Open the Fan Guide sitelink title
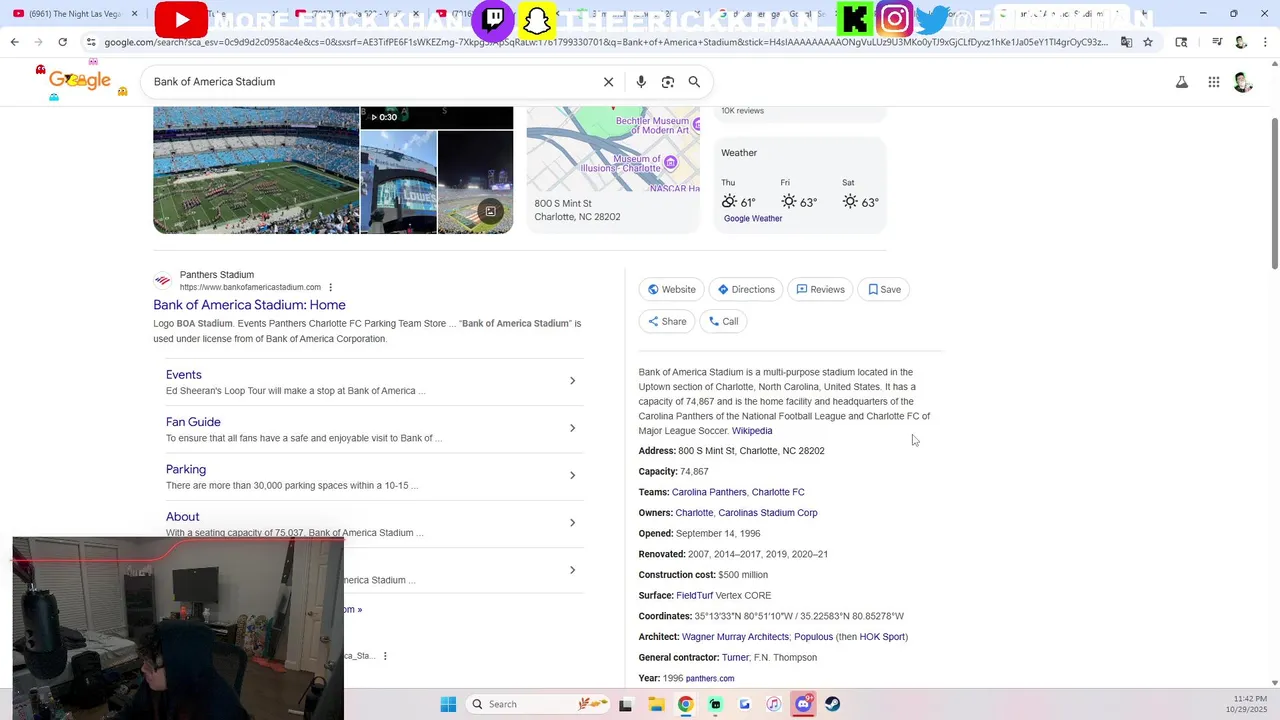This screenshot has height=720, width=1280. pos(193,422)
